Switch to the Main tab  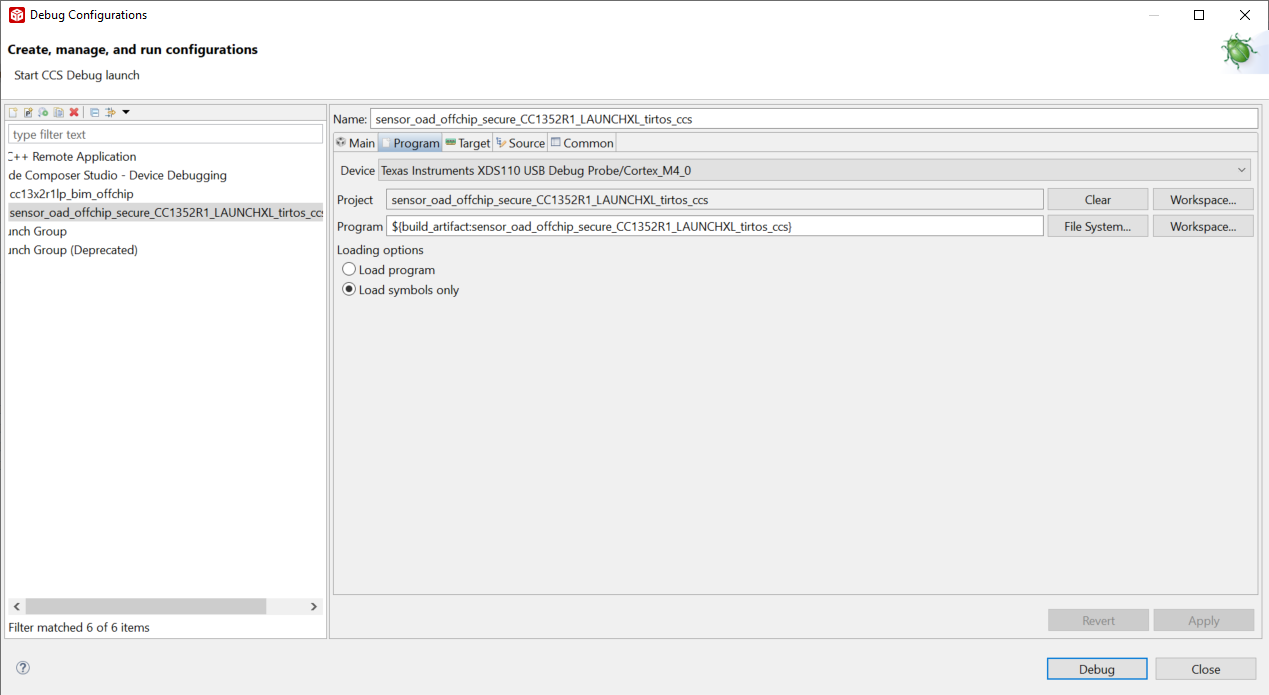click(x=356, y=143)
